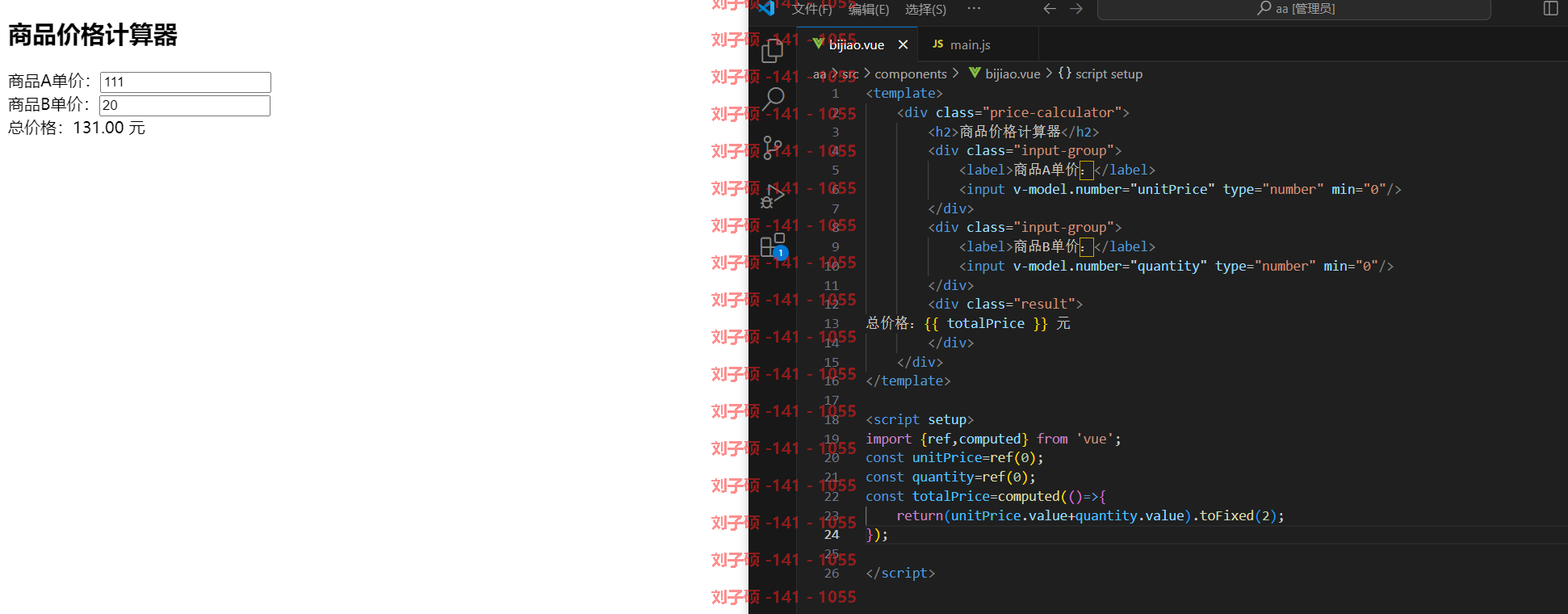The height and width of the screenshot is (614, 1568).
Task: Open the 编辑(E) menu
Action: (x=869, y=9)
